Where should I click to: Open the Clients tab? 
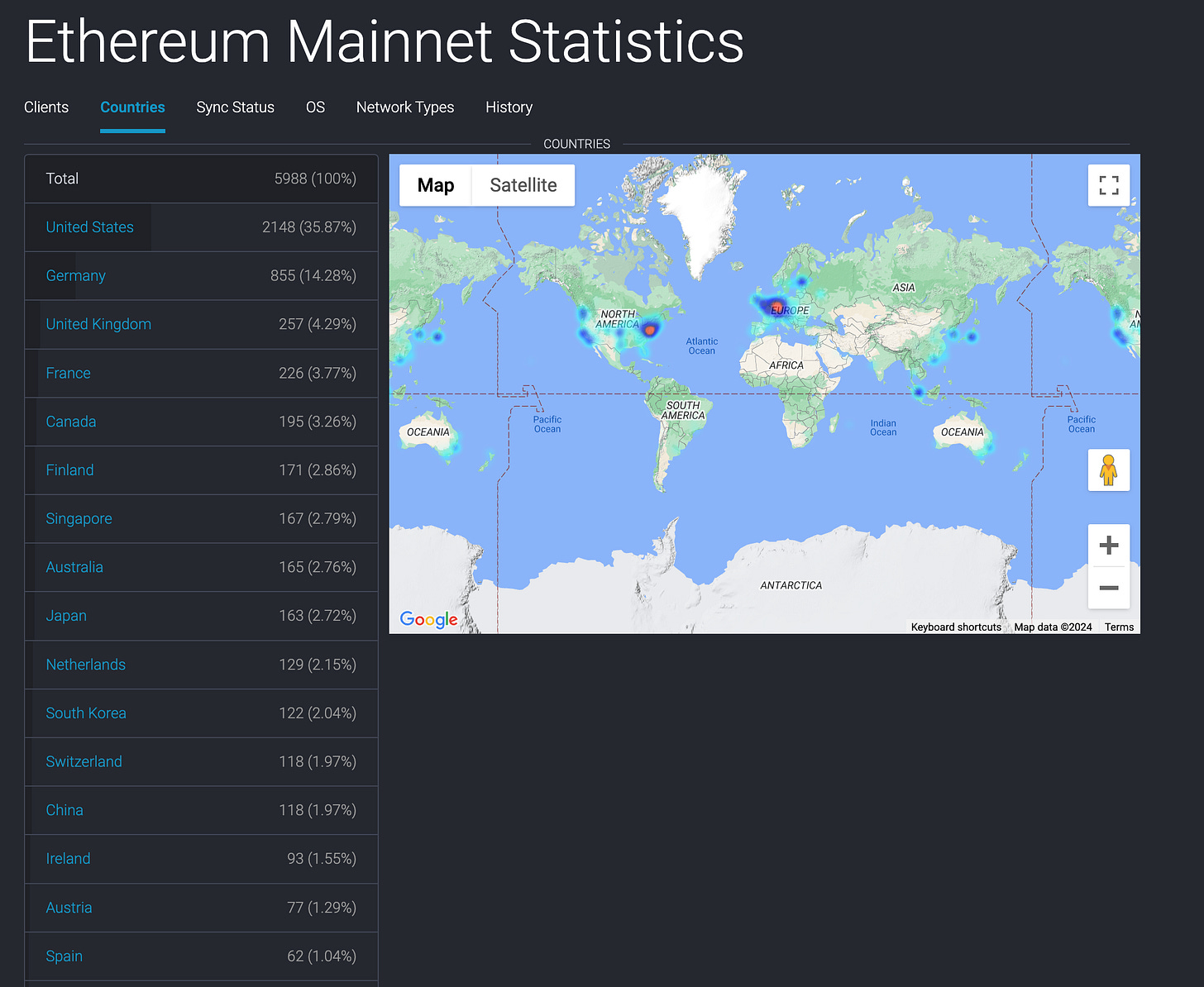pyautogui.click(x=46, y=107)
